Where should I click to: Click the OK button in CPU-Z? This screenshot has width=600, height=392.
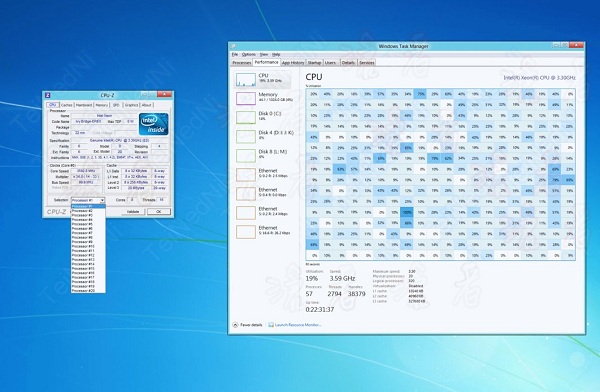click(x=159, y=211)
